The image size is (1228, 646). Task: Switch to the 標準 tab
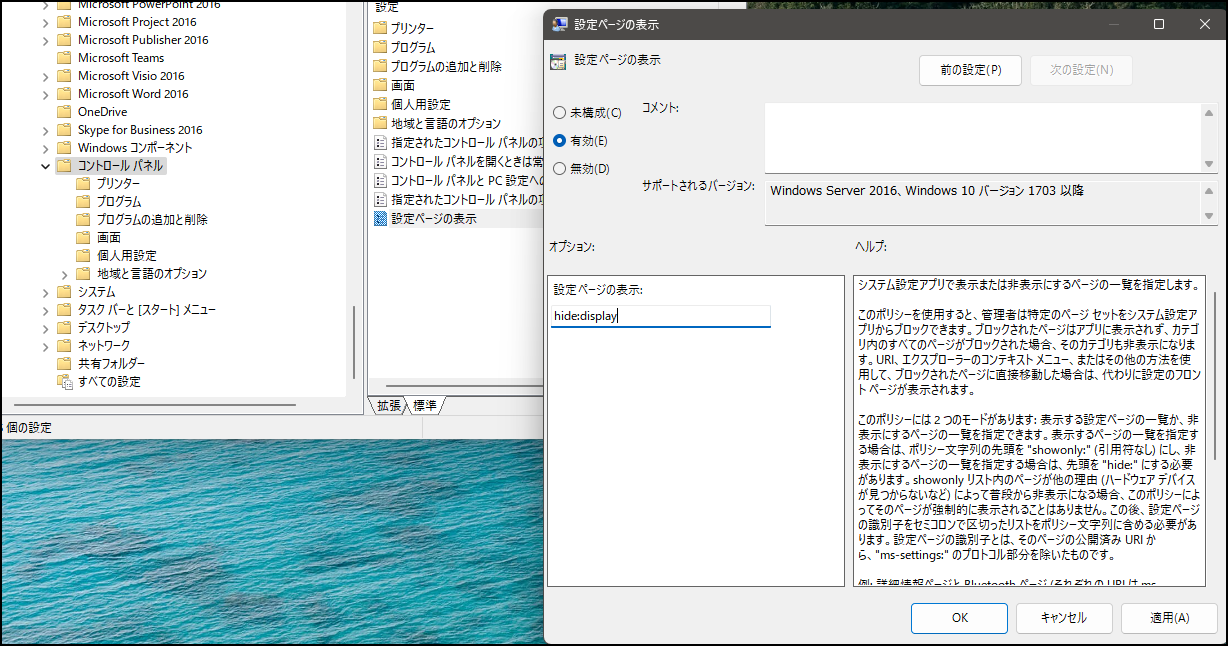point(424,405)
